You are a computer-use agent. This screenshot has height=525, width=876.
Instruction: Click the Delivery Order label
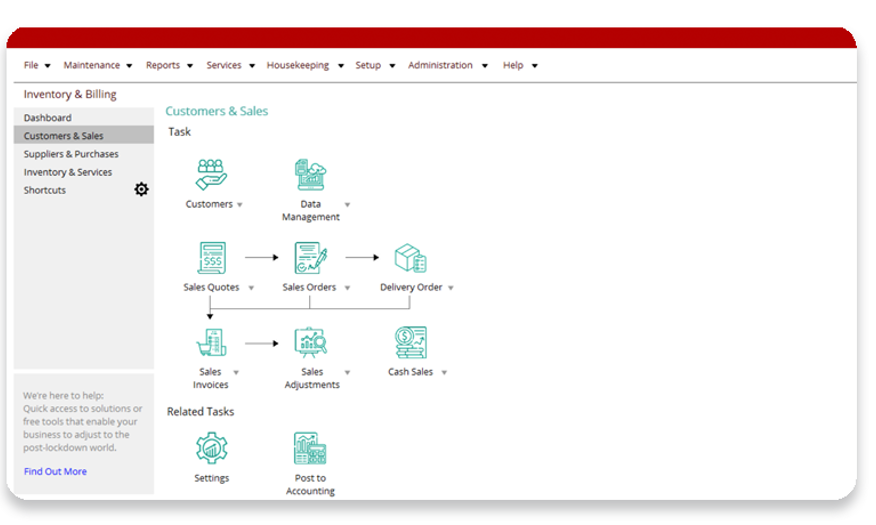tap(411, 287)
